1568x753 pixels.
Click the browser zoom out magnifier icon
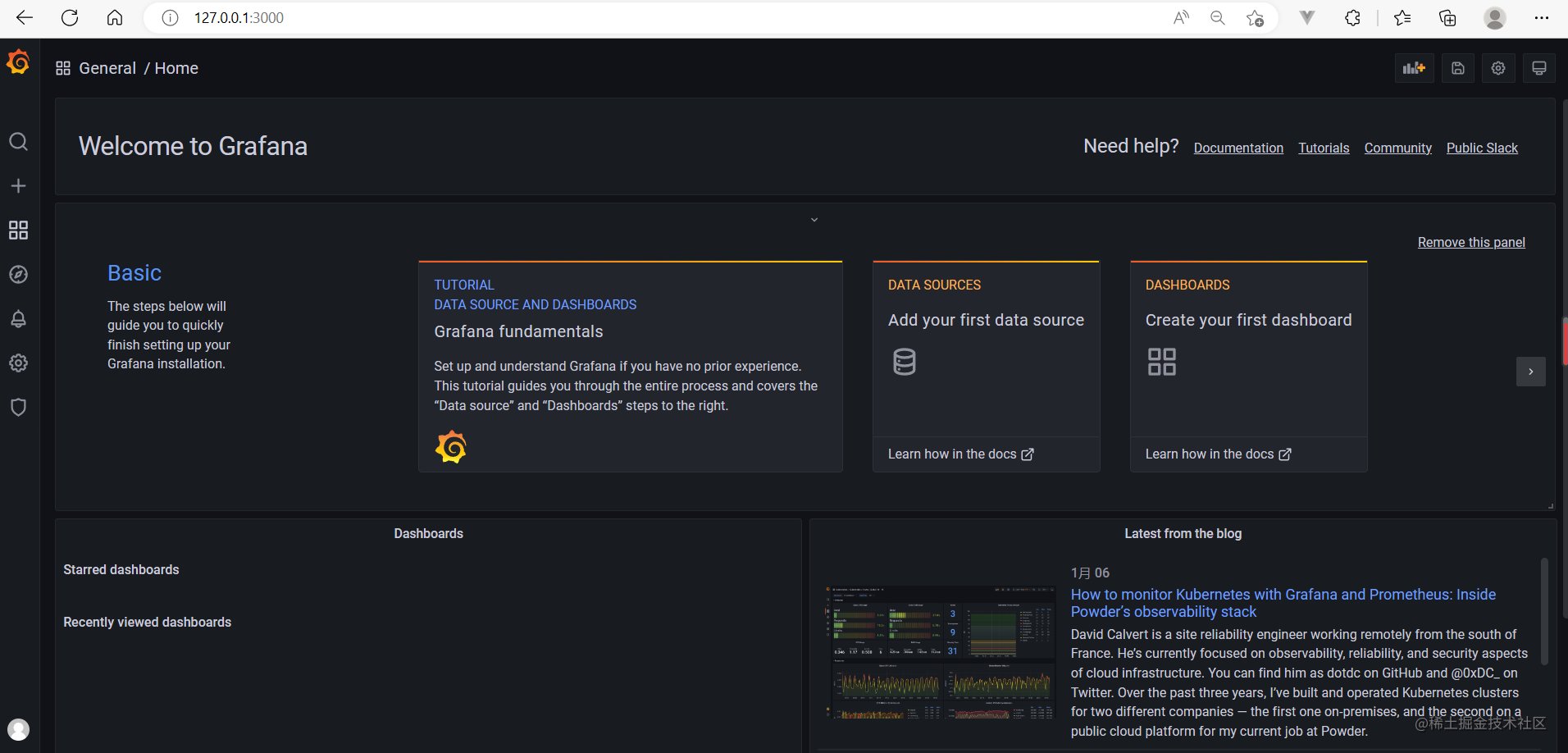click(x=1218, y=18)
